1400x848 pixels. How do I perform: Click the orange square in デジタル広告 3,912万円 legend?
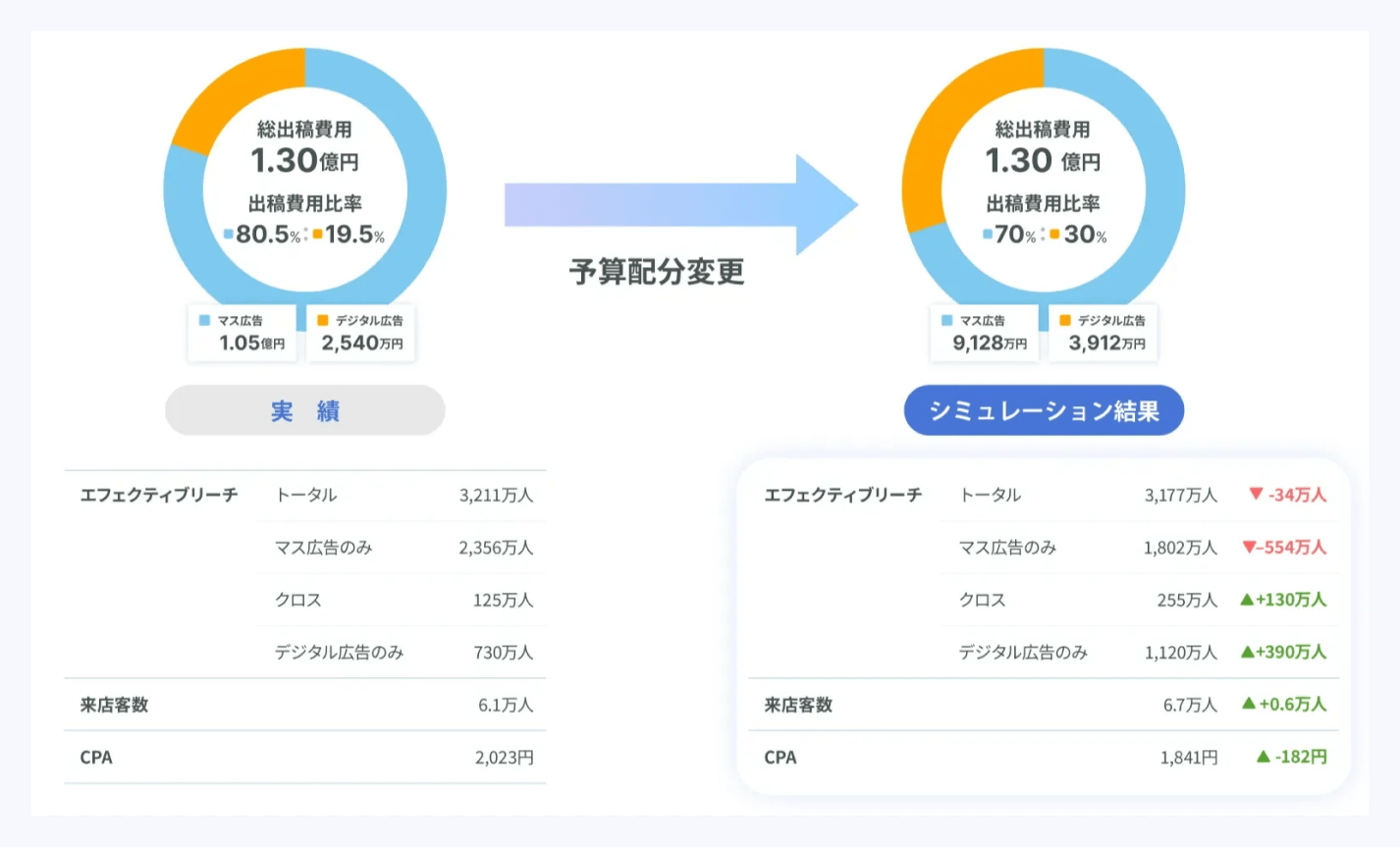tap(1065, 320)
